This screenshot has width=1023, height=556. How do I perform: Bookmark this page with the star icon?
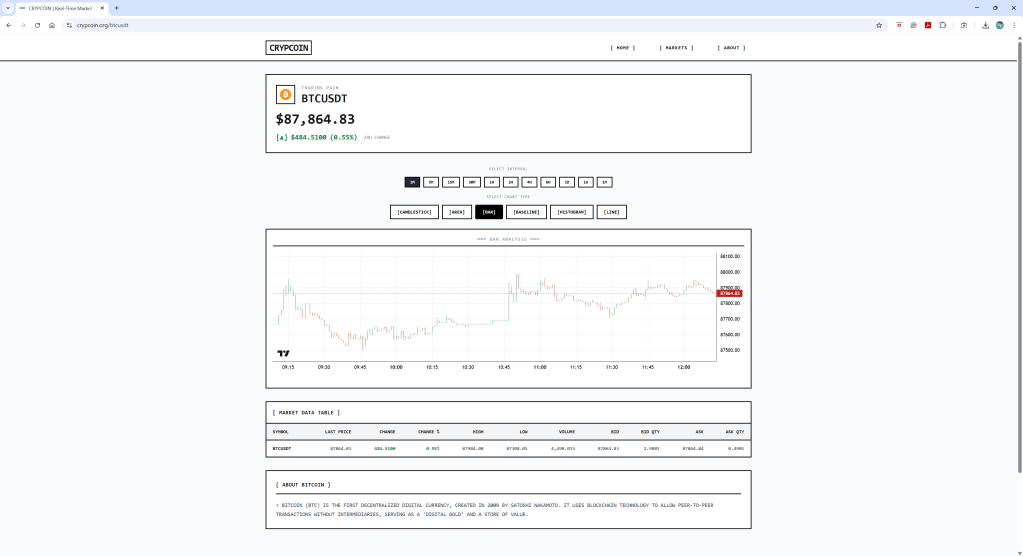pyautogui.click(x=879, y=25)
